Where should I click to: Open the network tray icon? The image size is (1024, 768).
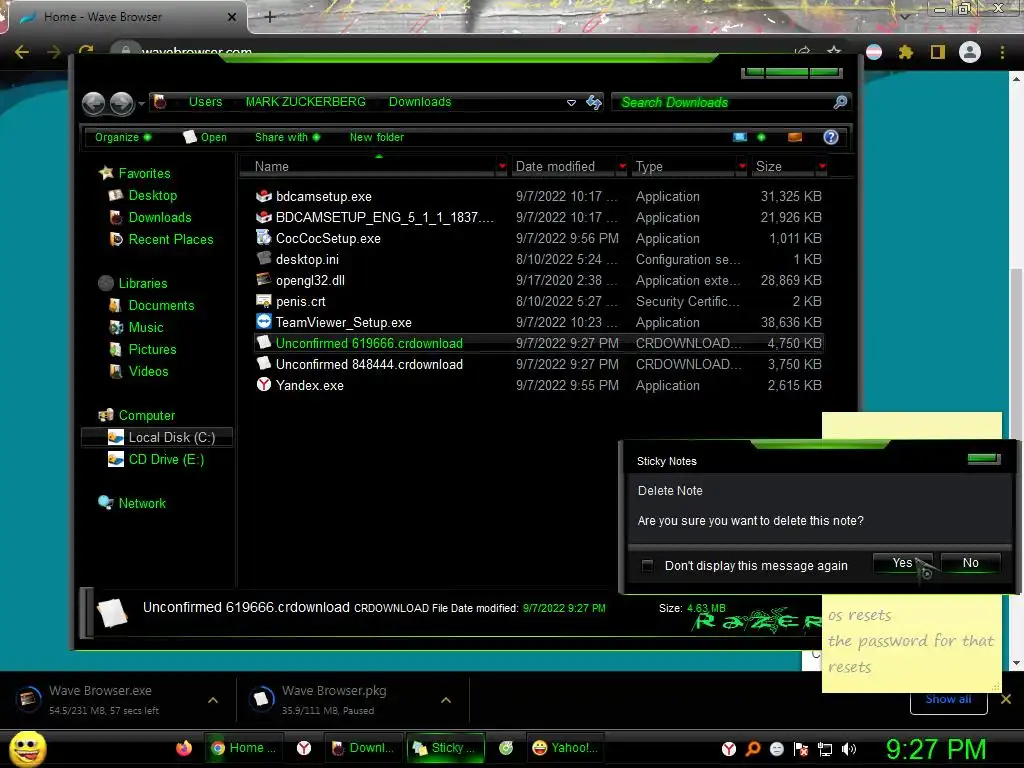point(825,749)
